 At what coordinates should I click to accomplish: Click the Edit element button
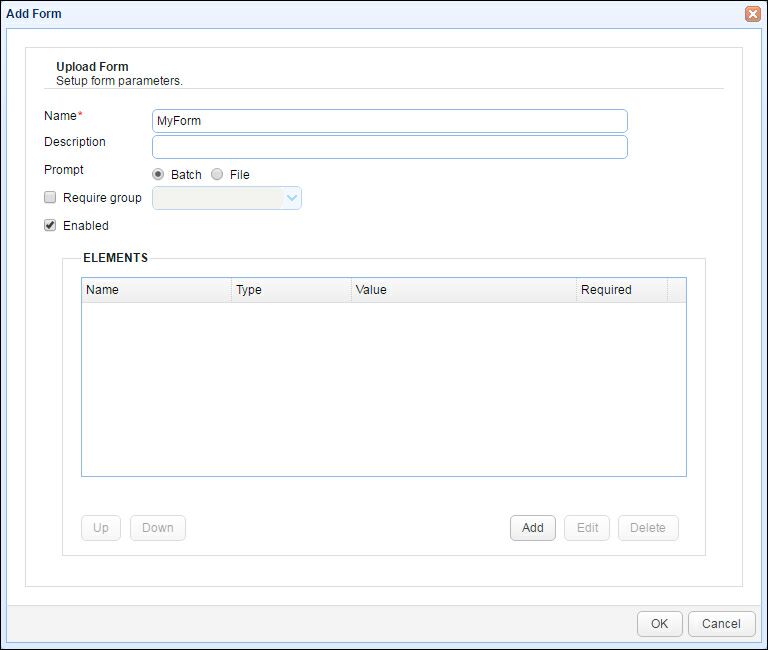coord(587,528)
